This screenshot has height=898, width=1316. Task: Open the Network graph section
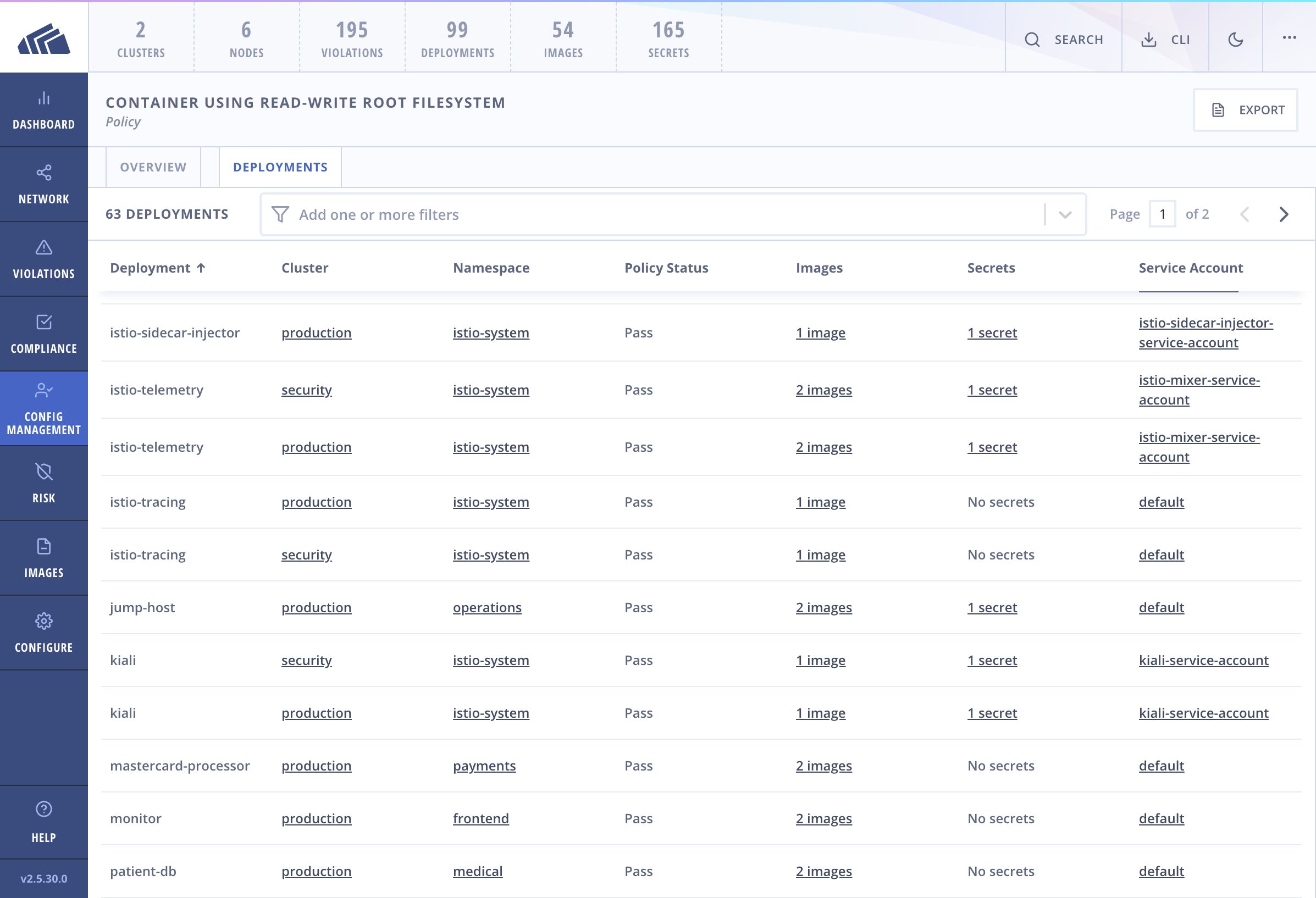tap(43, 185)
